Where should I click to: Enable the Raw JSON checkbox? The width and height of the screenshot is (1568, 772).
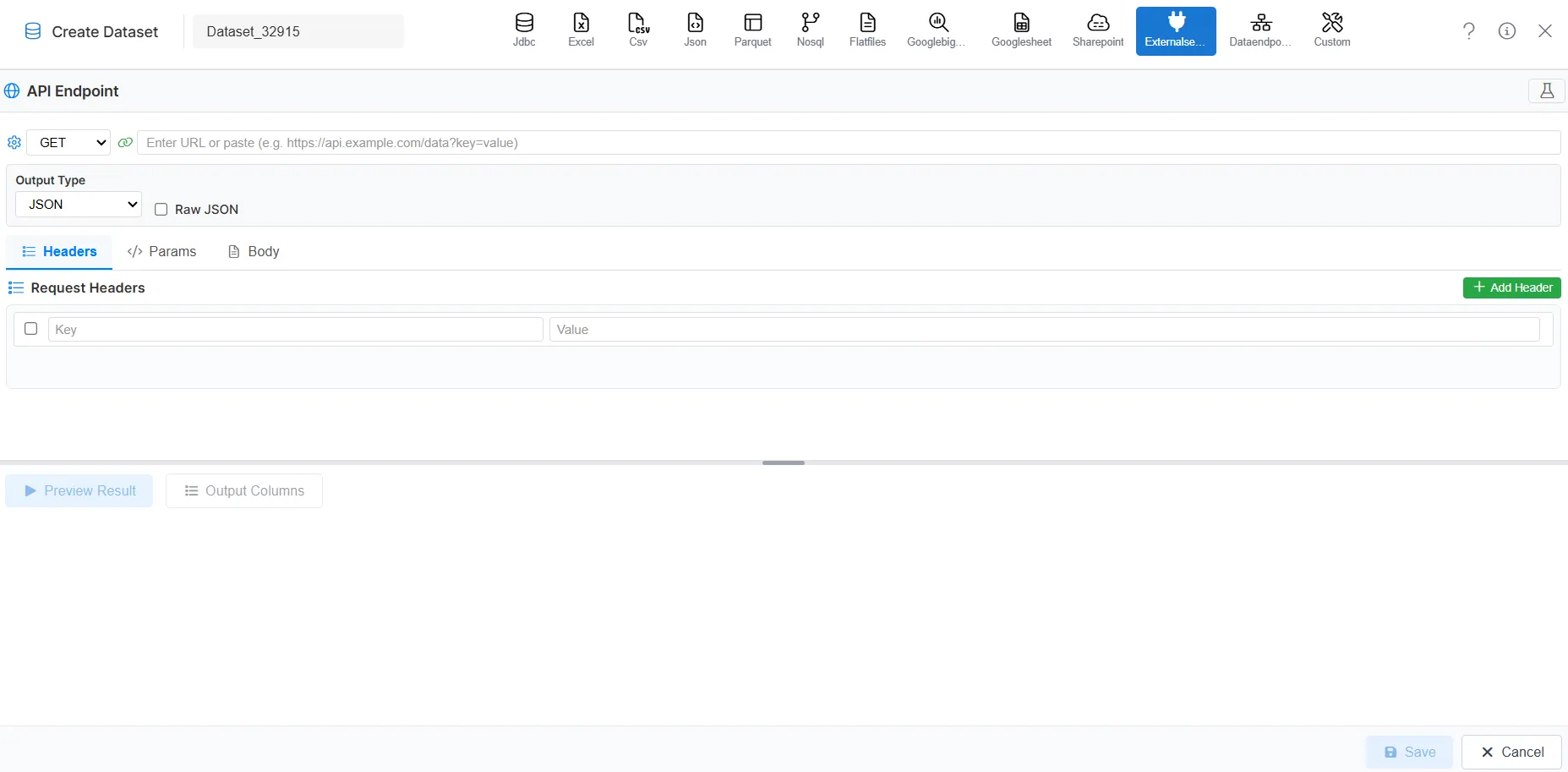[161, 209]
